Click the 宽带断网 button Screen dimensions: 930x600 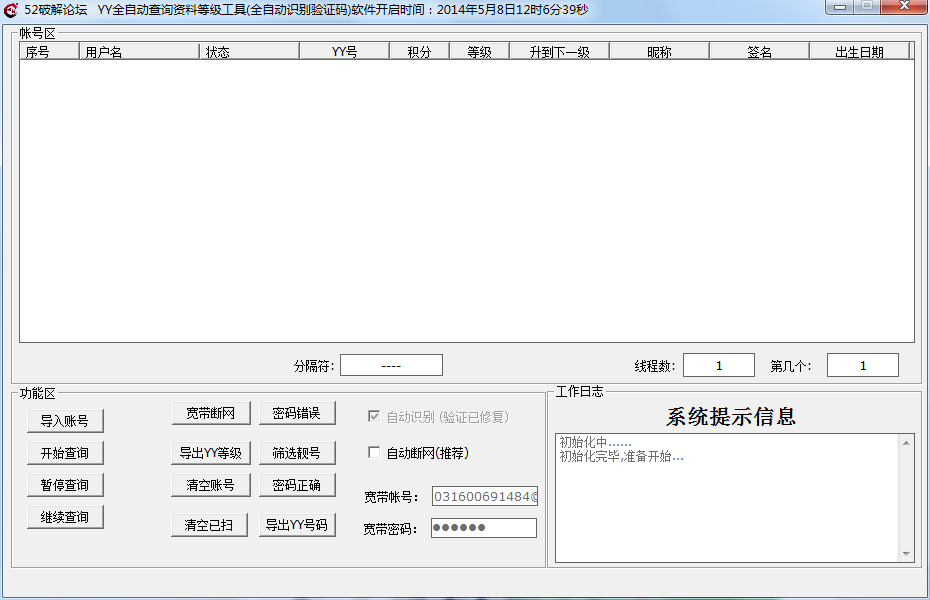[x=211, y=413]
